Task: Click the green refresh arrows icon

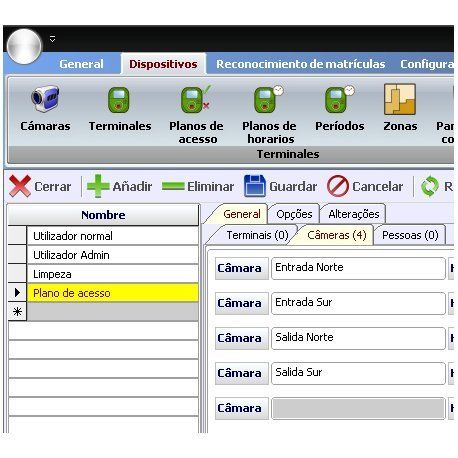Action: coord(429,186)
